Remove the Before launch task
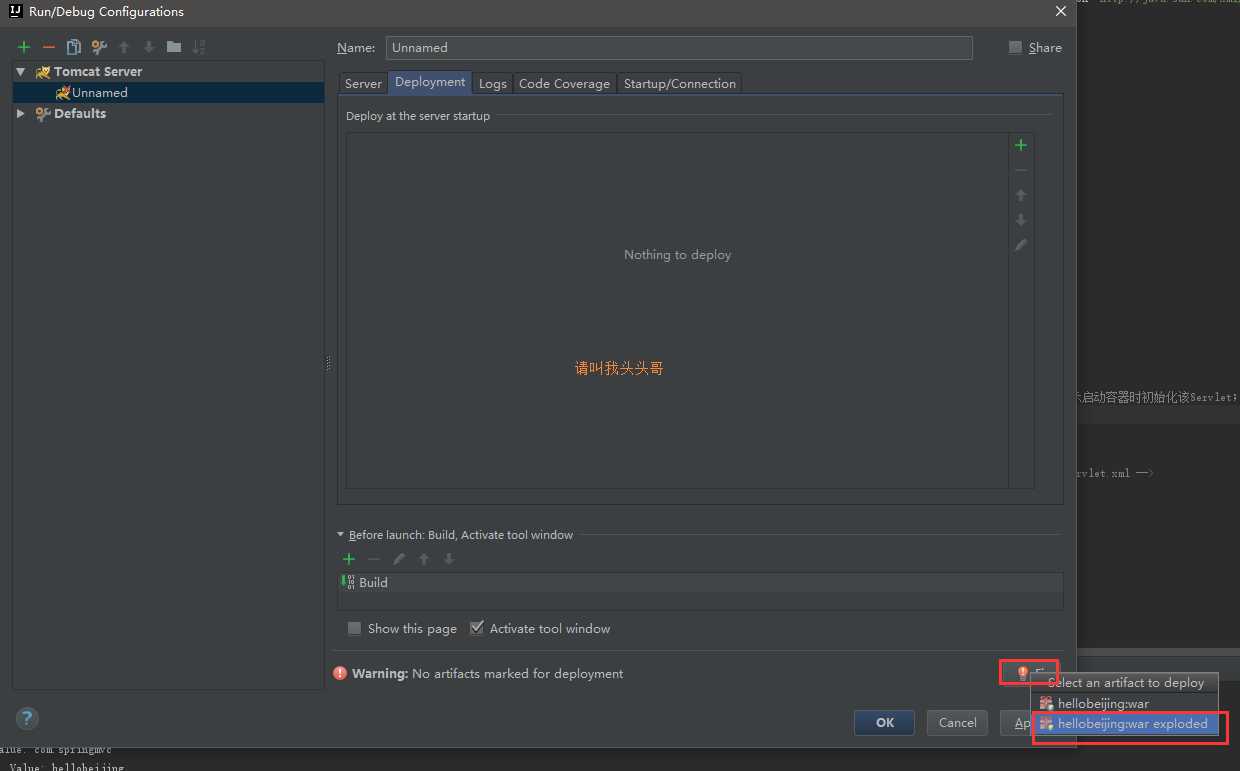The height and width of the screenshot is (771, 1240). [x=374, y=559]
